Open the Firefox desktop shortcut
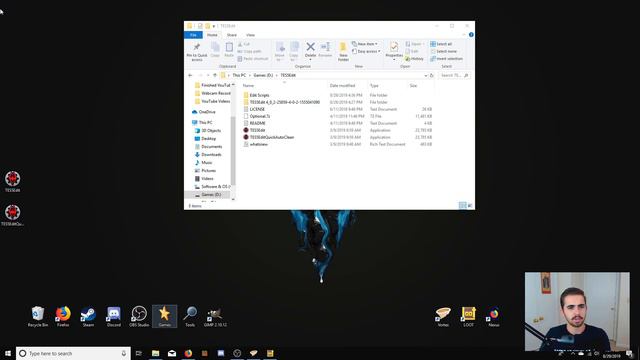 [x=63, y=316]
